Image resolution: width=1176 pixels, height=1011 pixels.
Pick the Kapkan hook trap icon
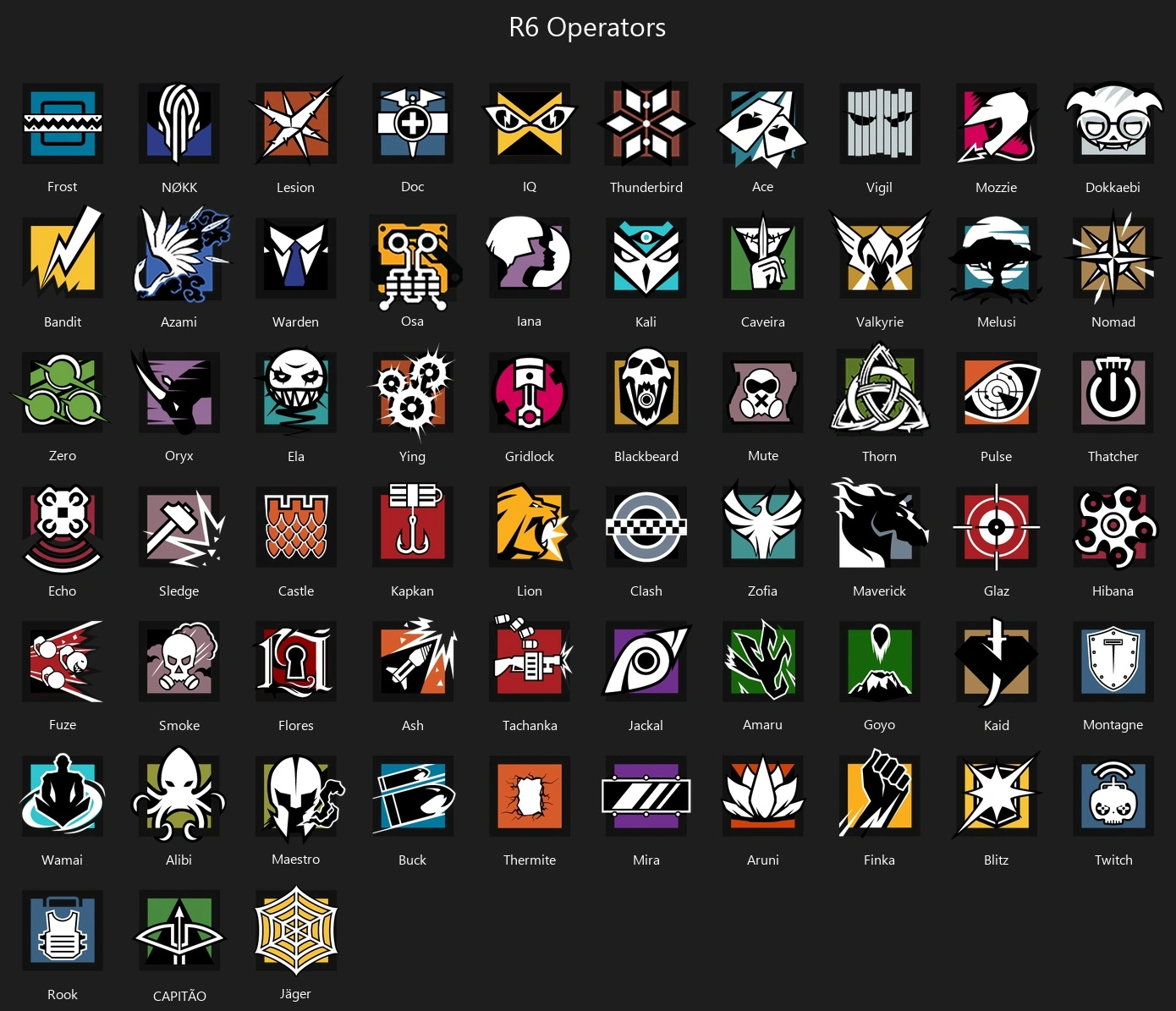click(413, 525)
